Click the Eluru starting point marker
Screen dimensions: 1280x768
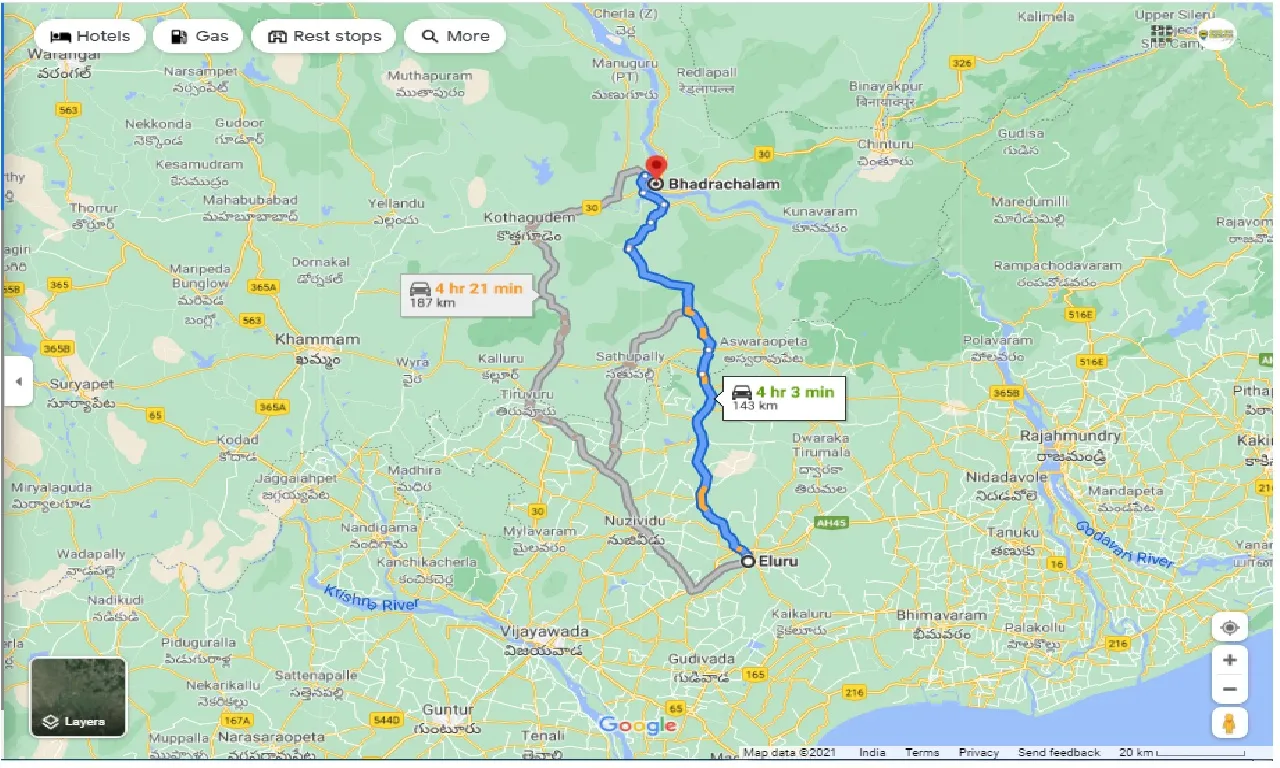[x=748, y=562]
